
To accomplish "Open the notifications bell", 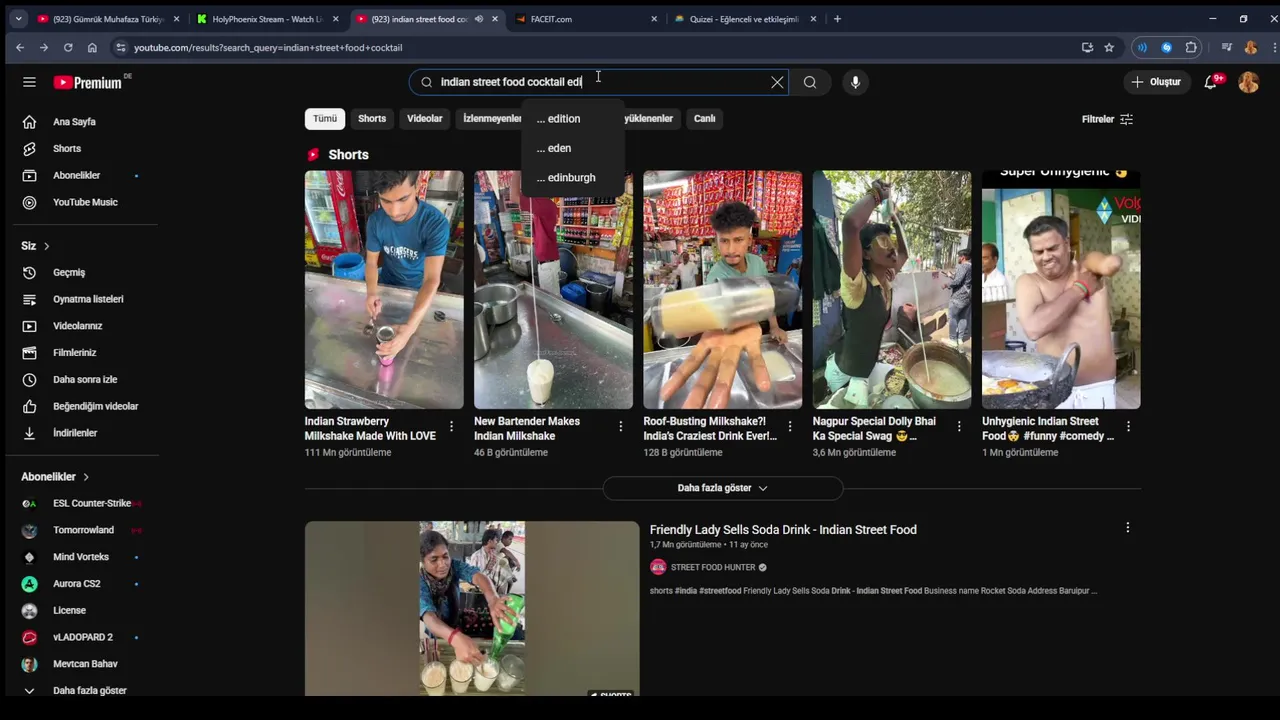I will (x=1211, y=82).
